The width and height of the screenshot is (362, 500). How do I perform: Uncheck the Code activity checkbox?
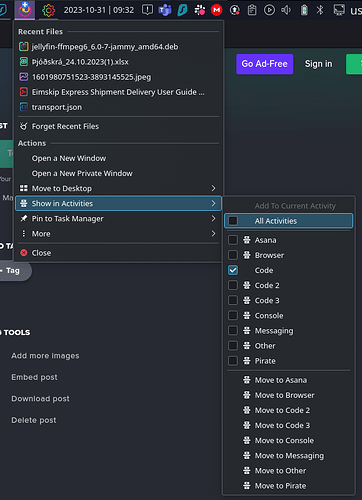(x=233, y=270)
